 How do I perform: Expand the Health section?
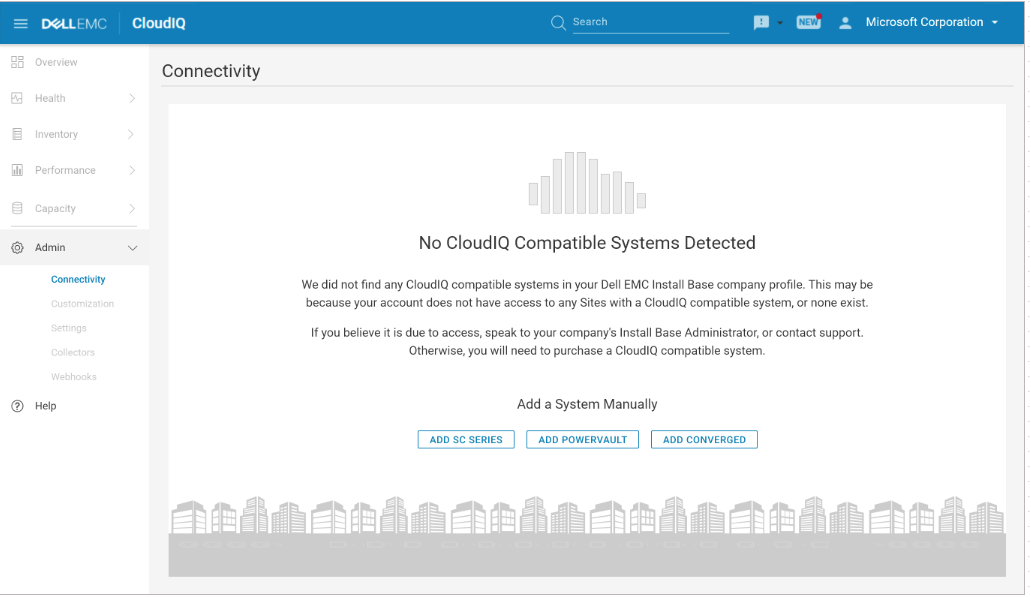coord(49,98)
